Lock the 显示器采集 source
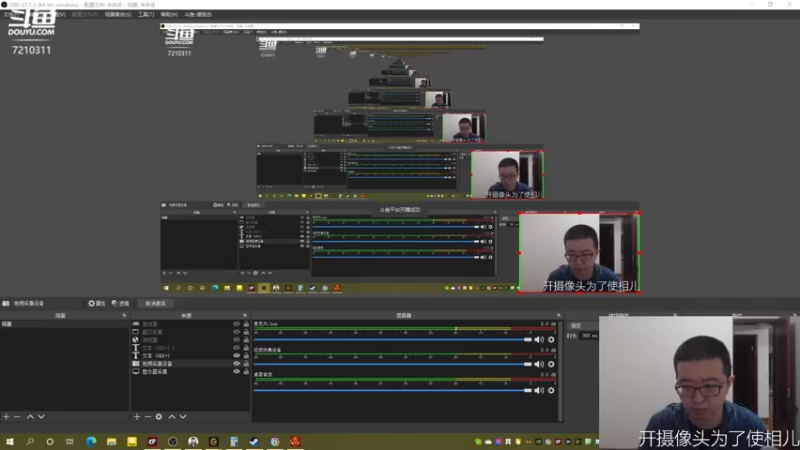Viewport: 800px width, 450px height. point(246,372)
